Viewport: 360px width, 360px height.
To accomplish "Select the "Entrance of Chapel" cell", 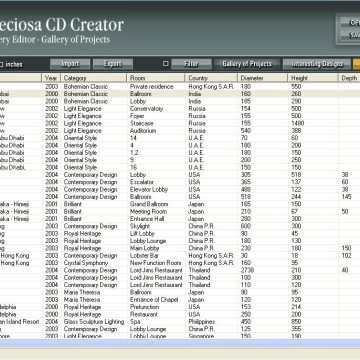I will coord(154,300).
